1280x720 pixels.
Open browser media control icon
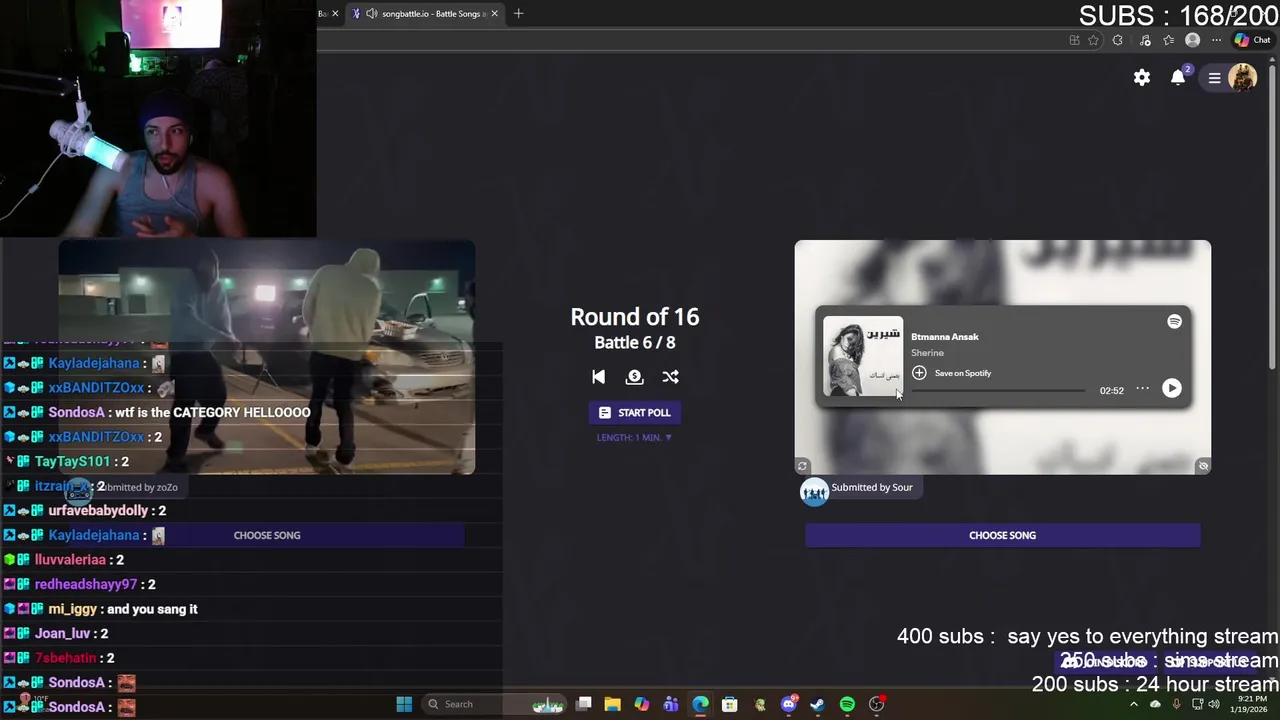(x=1145, y=40)
